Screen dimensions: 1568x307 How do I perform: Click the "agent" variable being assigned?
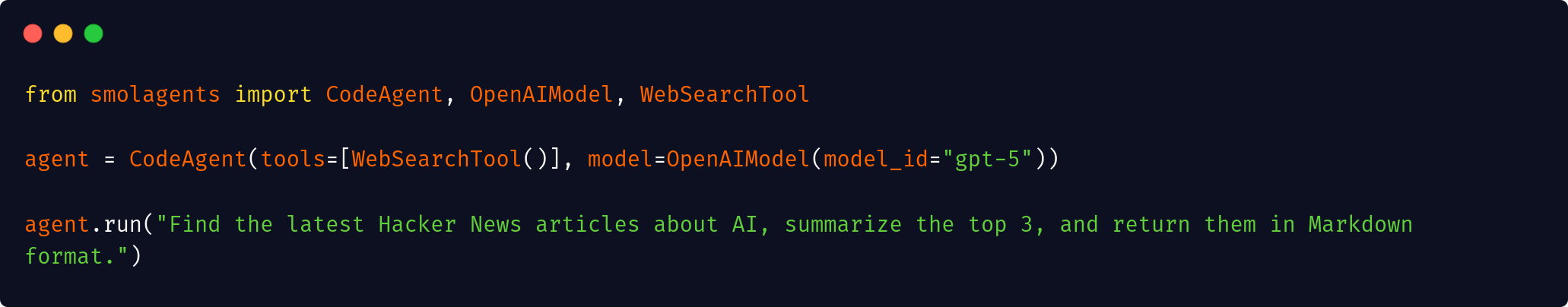pos(57,159)
